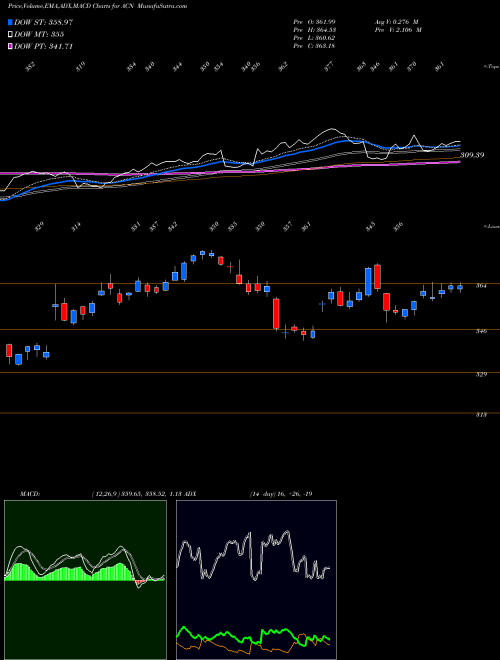This screenshot has width=500, height=660.
Task: Select the 'DOW MT: 355' legend label
Action: pos(39,35)
